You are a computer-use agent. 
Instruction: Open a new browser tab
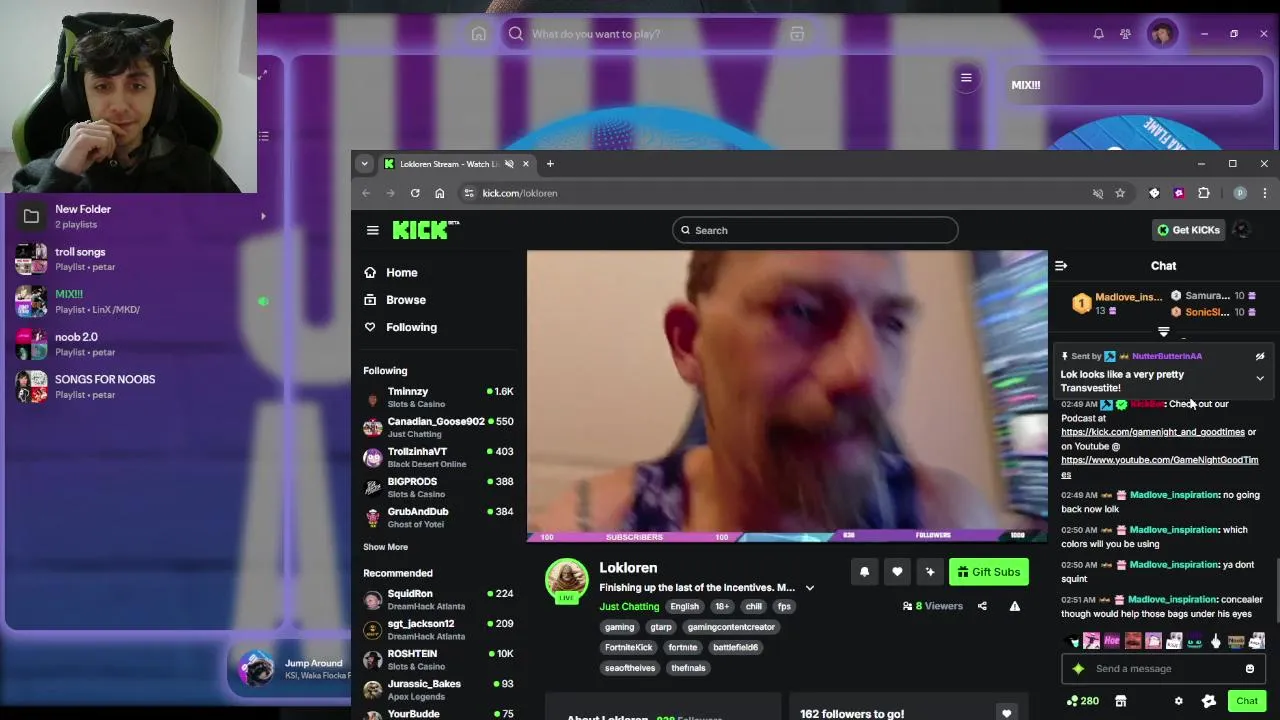tap(549, 164)
